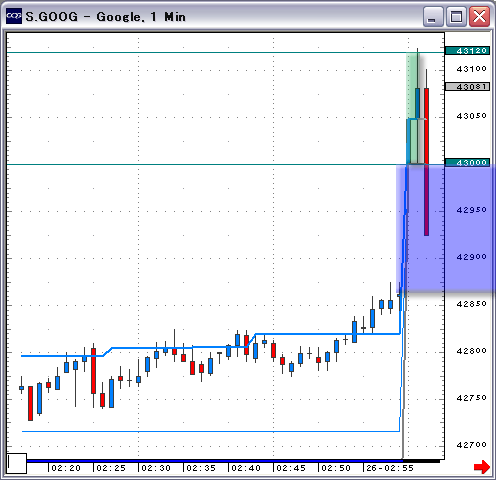The image size is (496, 480).
Task: Click the 02:30 time label
Action: point(156,468)
